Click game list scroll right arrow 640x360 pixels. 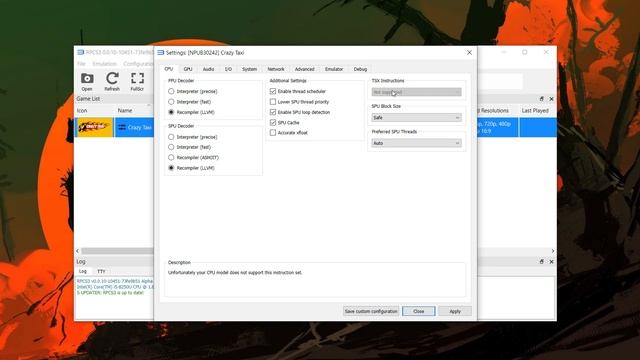[x=553, y=251]
